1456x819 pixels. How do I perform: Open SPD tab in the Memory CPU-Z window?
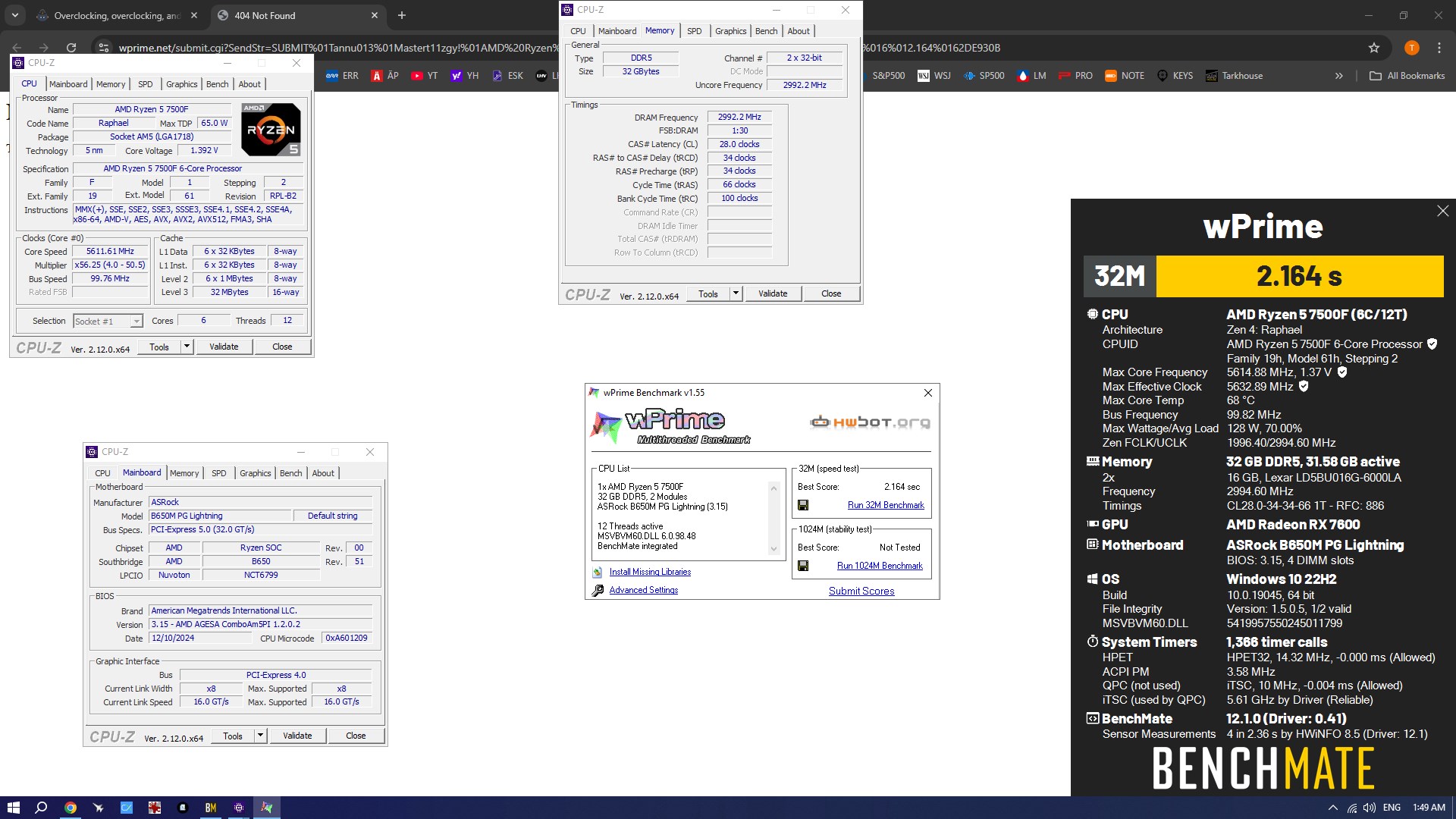tap(694, 31)
